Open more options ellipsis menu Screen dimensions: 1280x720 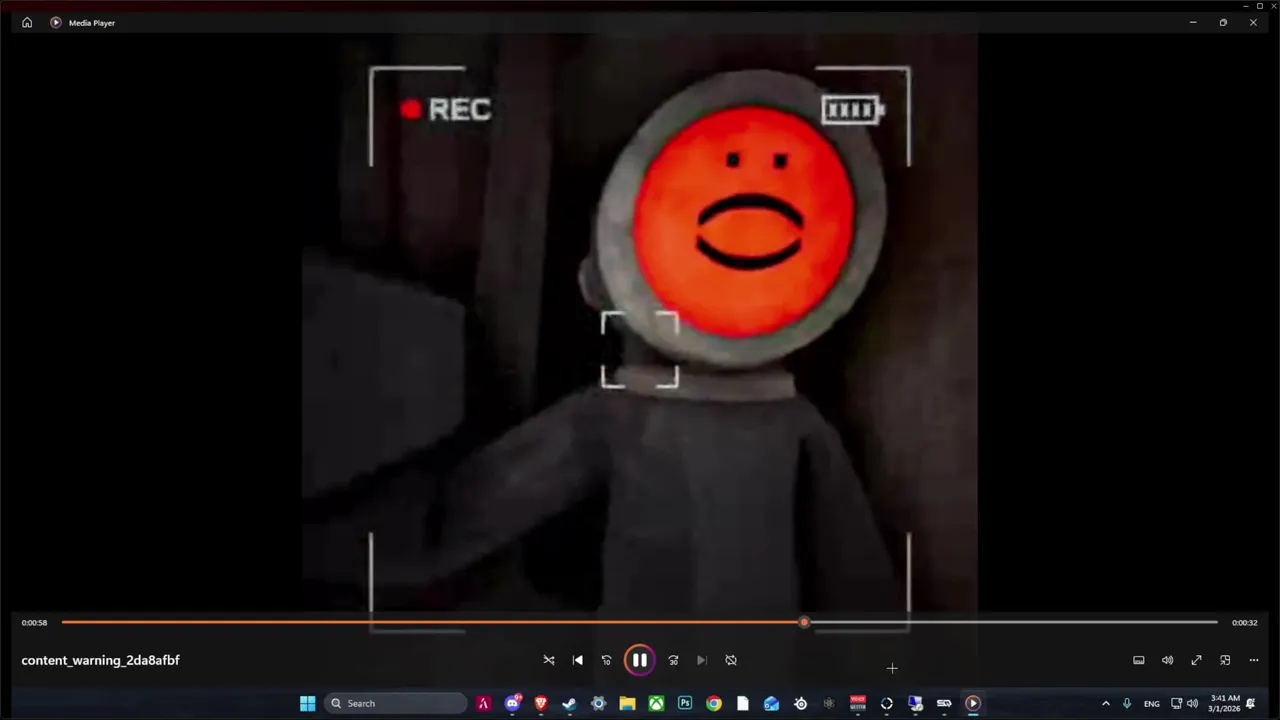[x=1254, y=660]
